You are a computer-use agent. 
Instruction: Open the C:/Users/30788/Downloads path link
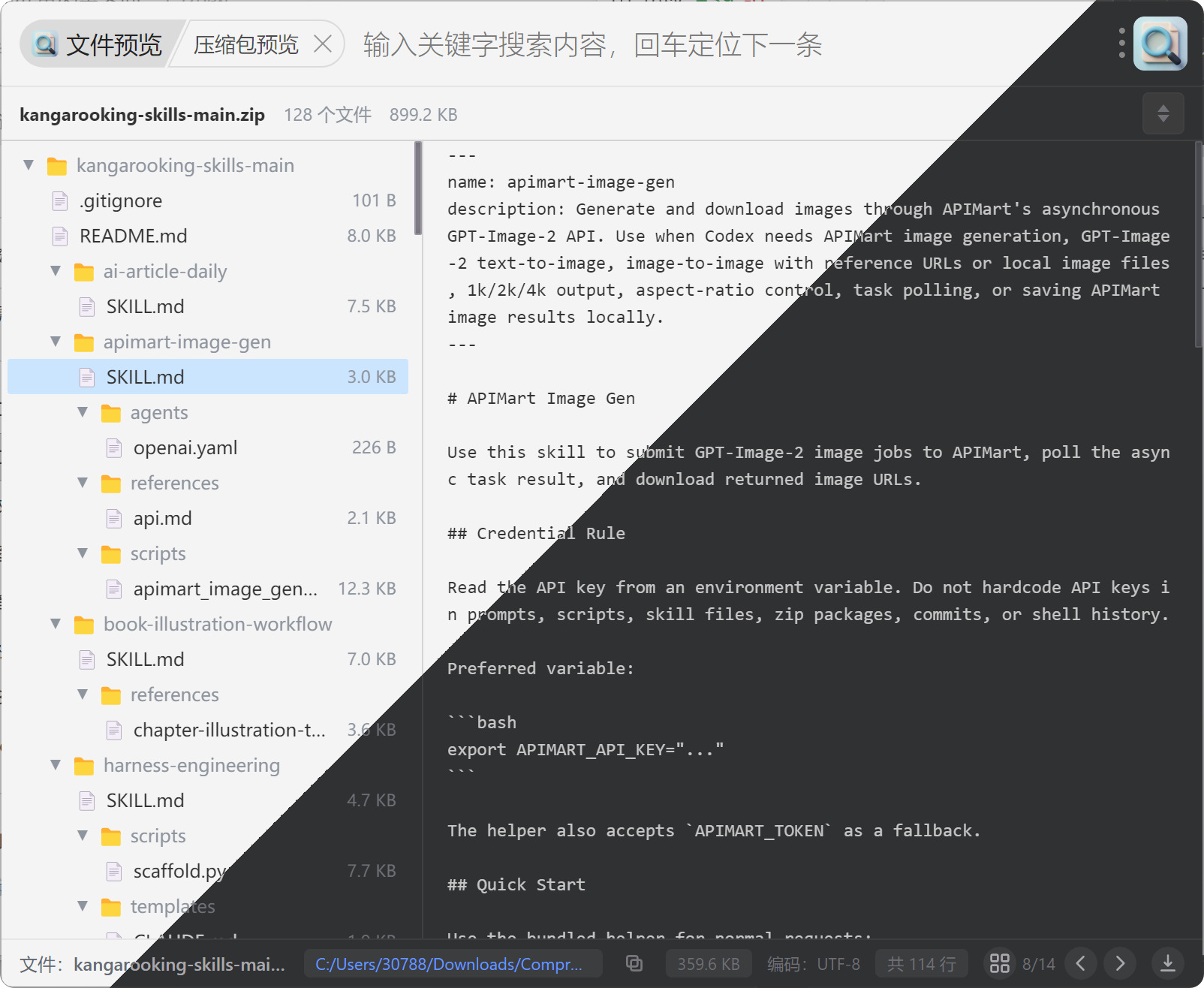(x=453, y=964)
